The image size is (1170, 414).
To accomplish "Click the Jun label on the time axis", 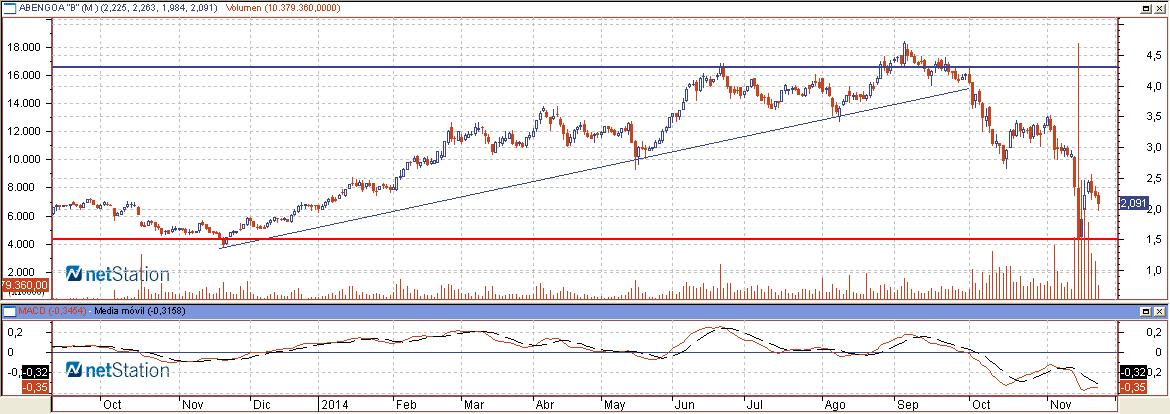I will 682,405.
